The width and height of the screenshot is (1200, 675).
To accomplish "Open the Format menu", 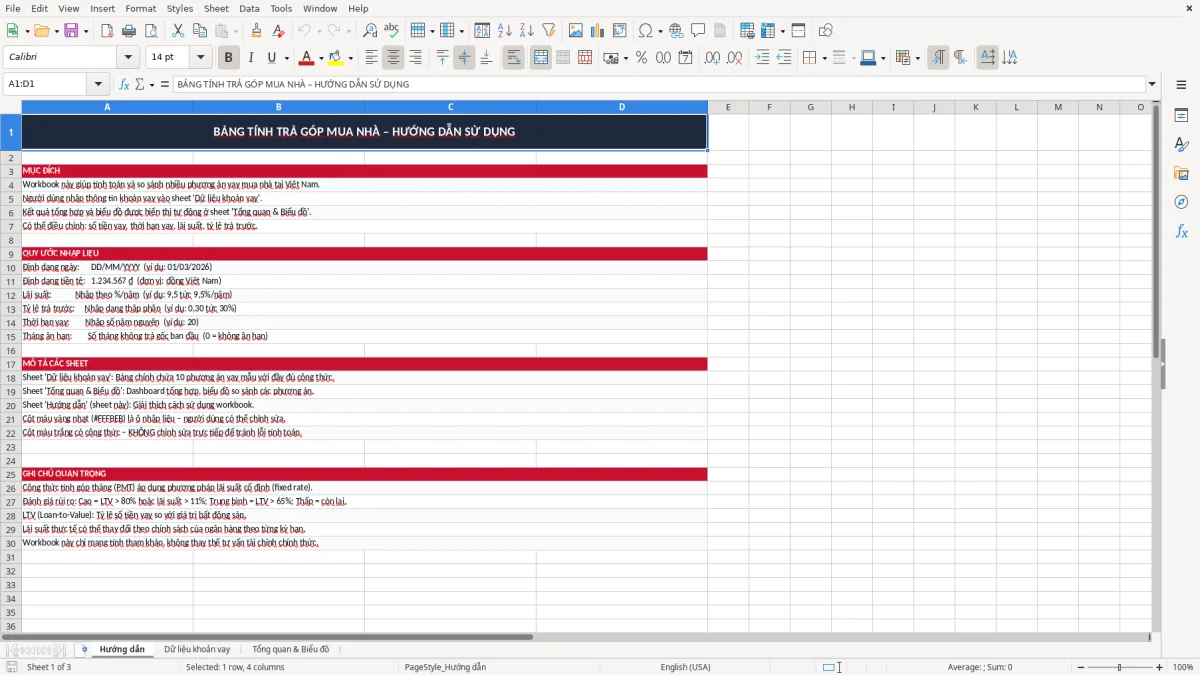I will (140, 8).
